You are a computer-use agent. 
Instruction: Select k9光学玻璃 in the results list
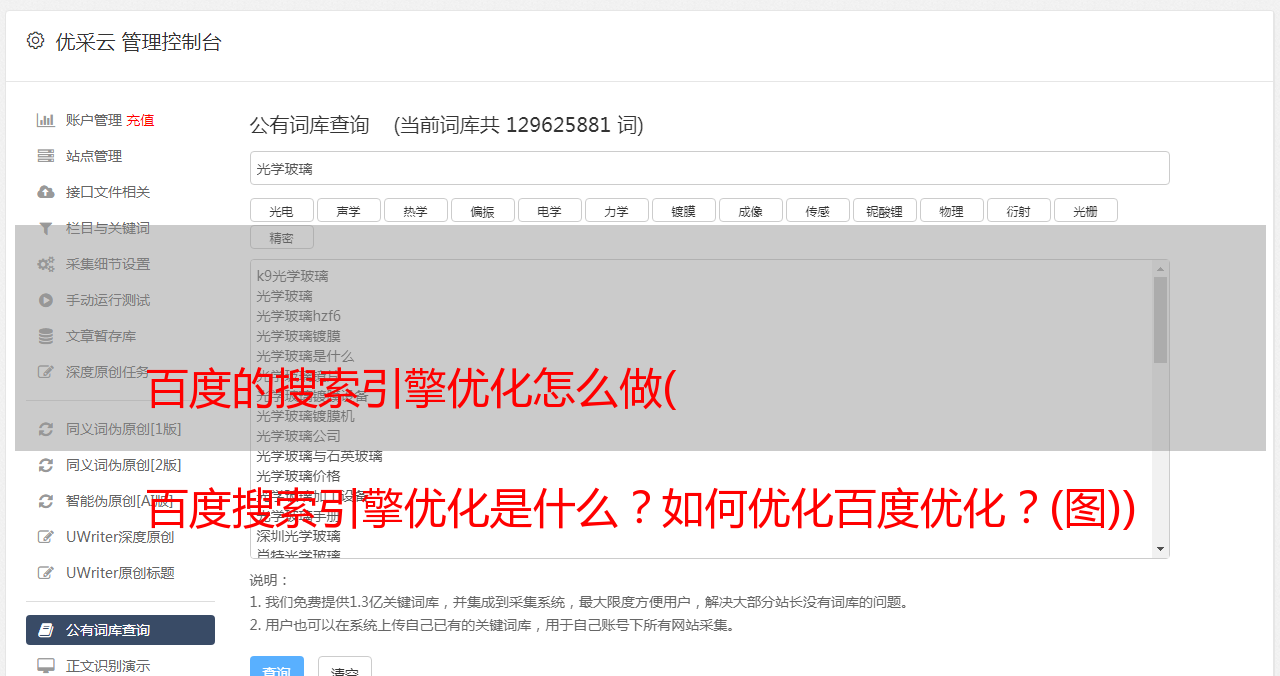click(292, 276)
